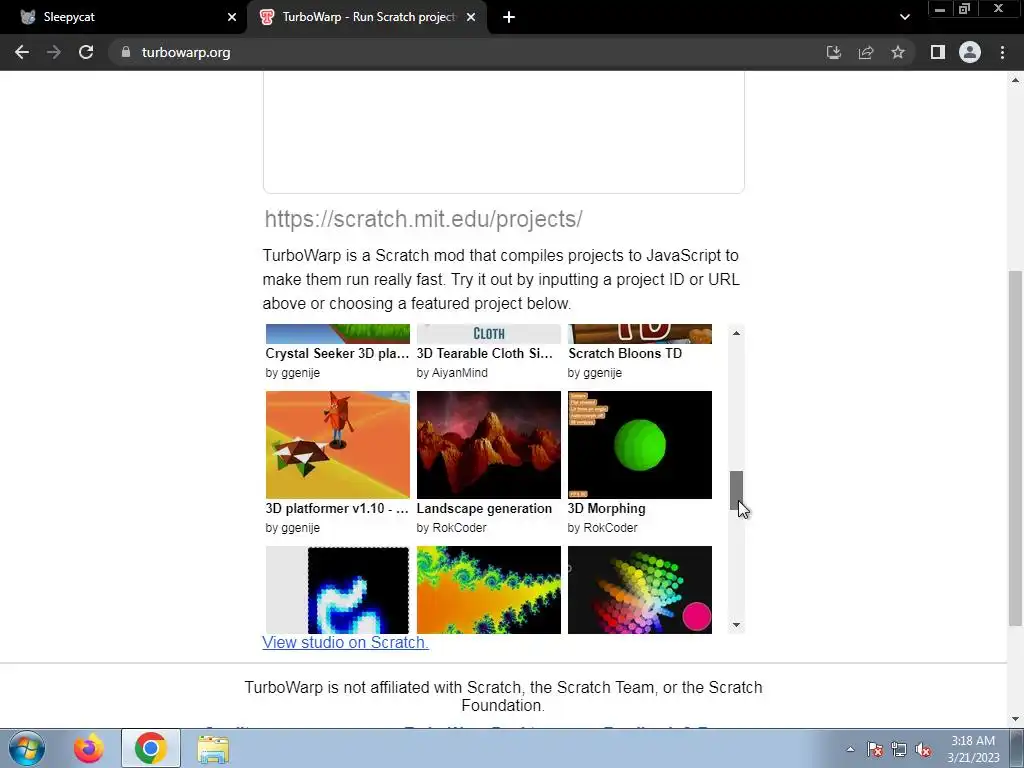Open the Landscape generation thumbnail
1024x768 pixels.
pyautogui.click(x=488, y=445)
